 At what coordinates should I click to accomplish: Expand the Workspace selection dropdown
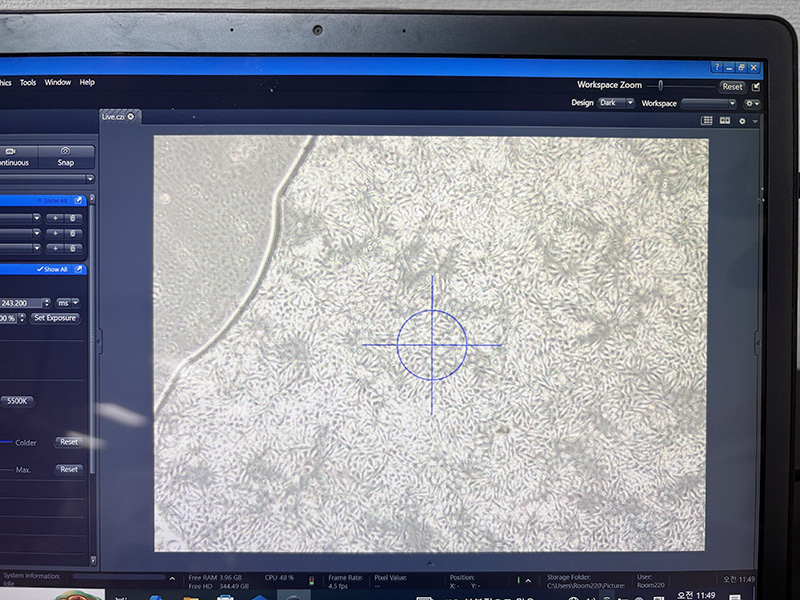point(709,103)
